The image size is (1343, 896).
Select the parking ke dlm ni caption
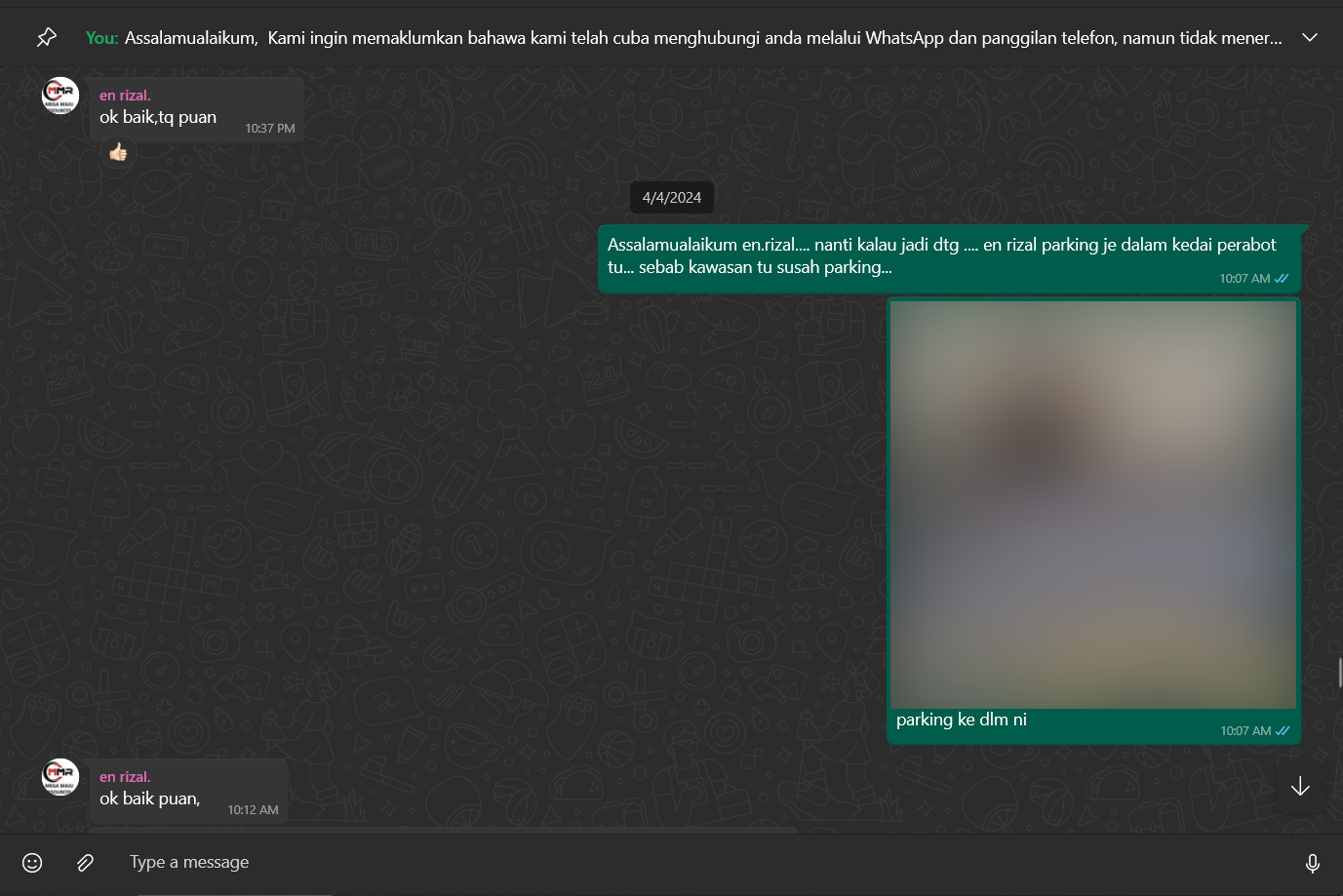tap(962, 720)
